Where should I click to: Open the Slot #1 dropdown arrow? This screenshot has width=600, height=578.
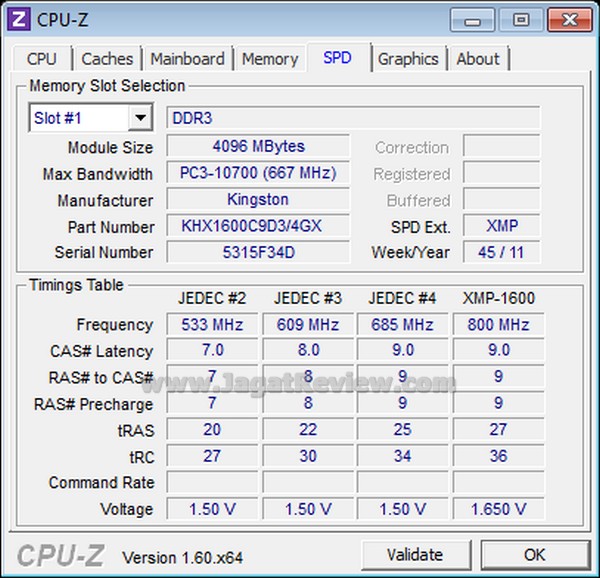140,117
